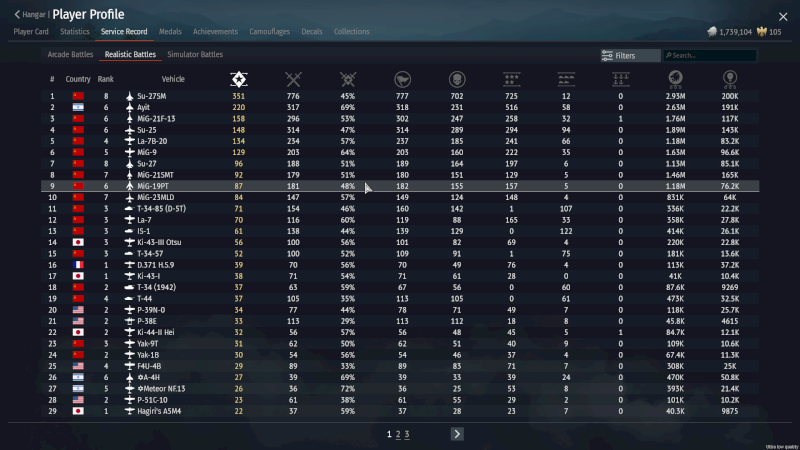Click Su-27SM aircraft icon
The width and height of the screenshot is (800, 450).
pos(130,96)
